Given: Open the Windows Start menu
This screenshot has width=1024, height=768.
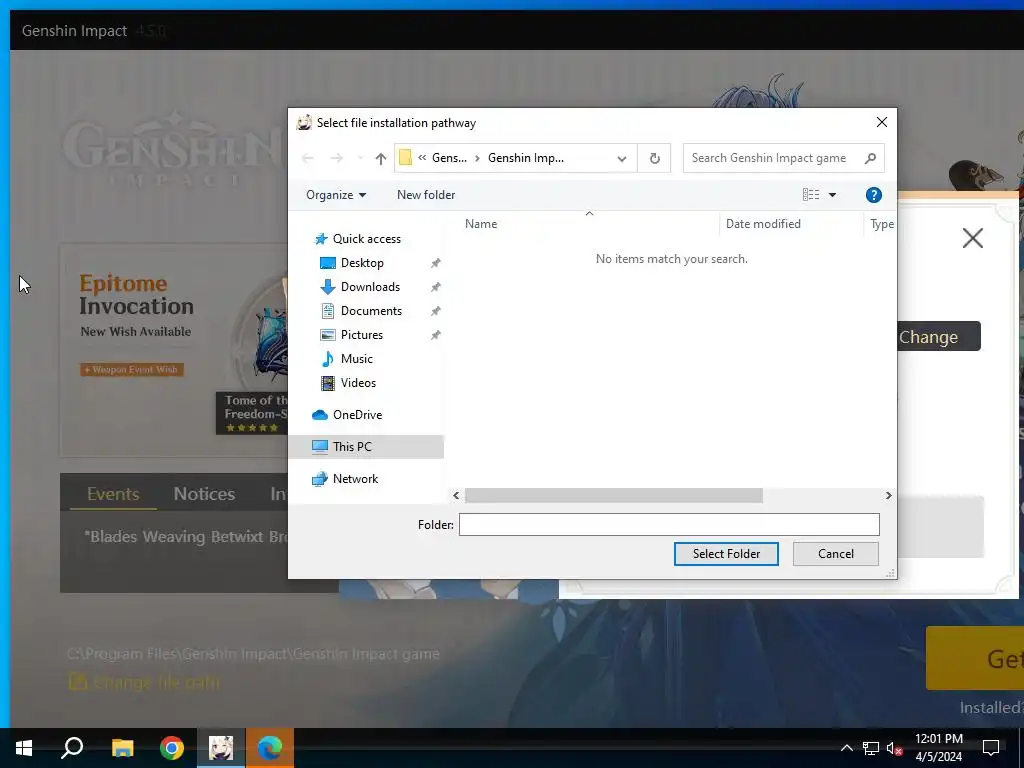Looking at the screenshot, I should click(24, 748).
